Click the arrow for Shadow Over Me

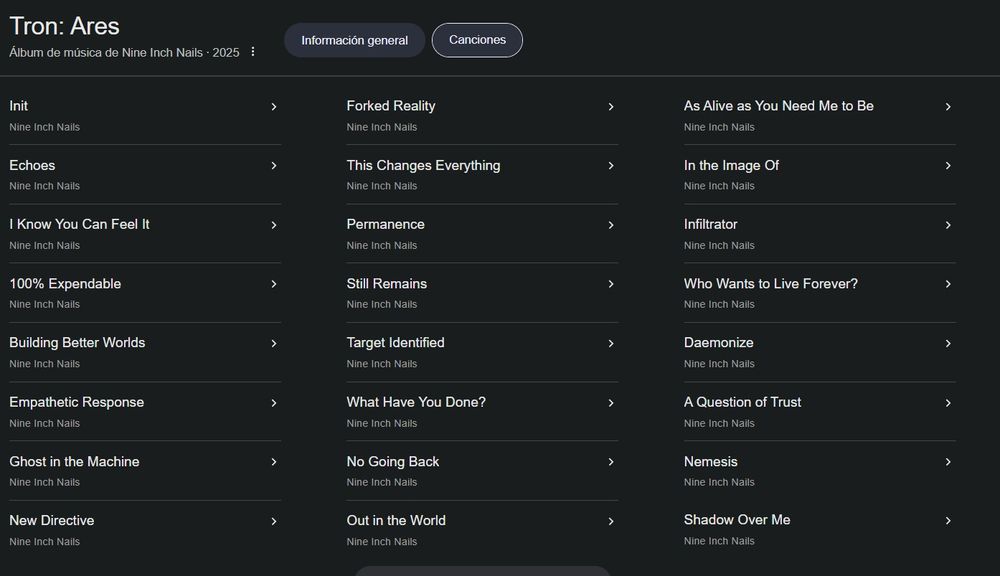coord(948,521)
